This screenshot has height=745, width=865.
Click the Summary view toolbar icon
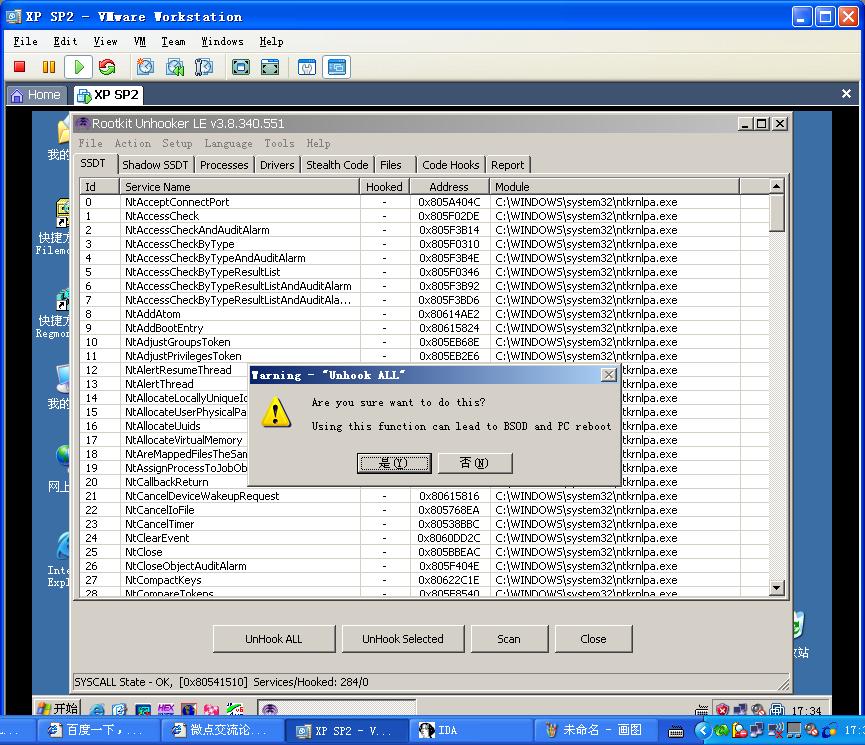coord(307,67)
